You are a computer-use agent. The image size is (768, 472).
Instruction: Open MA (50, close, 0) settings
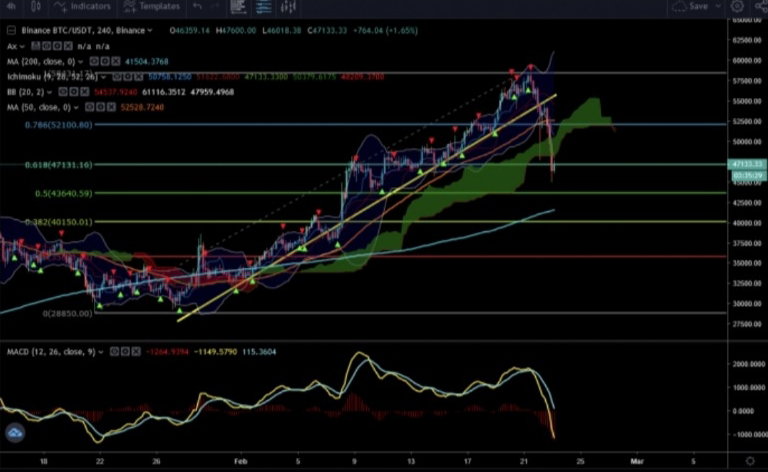tap(100, 107)
